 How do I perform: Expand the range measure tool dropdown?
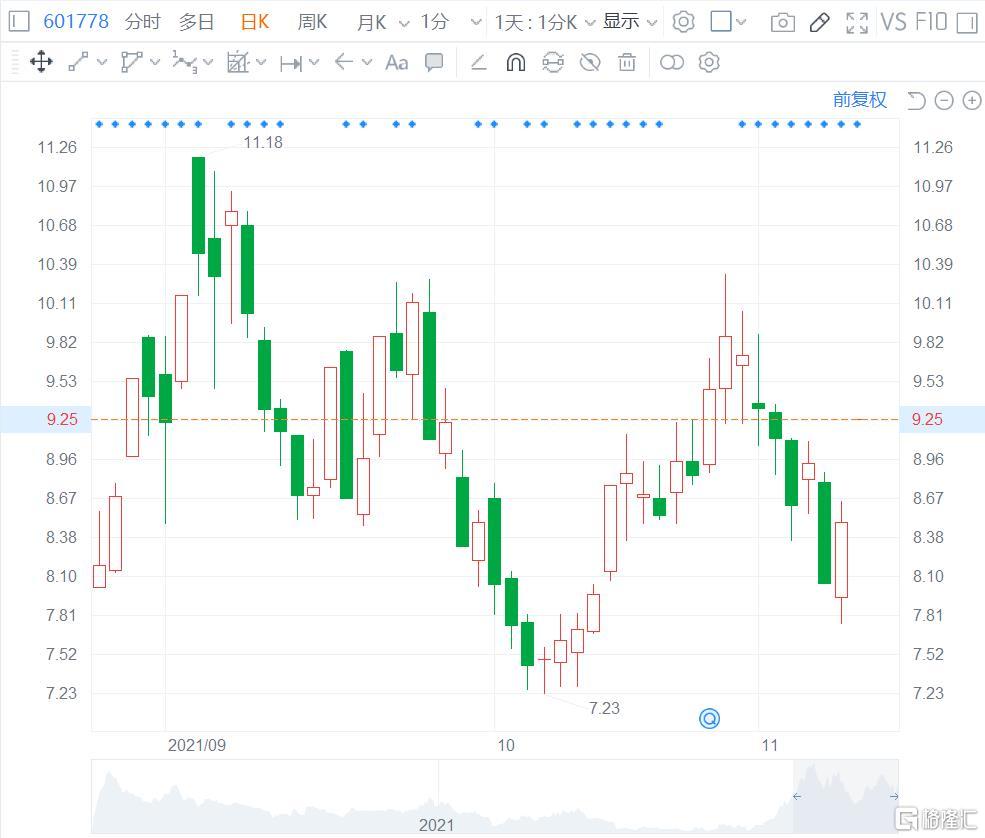[x=314, y=62]
